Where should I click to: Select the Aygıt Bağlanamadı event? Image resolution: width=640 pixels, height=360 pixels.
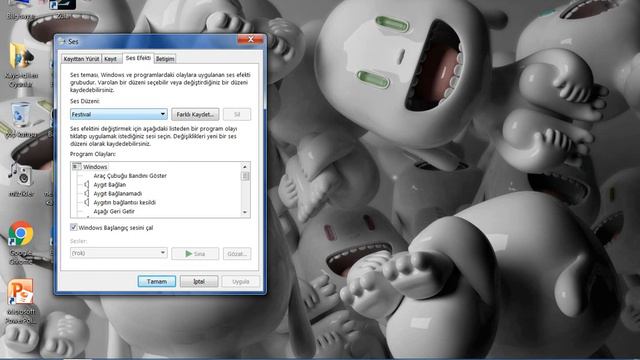point(118,193)
